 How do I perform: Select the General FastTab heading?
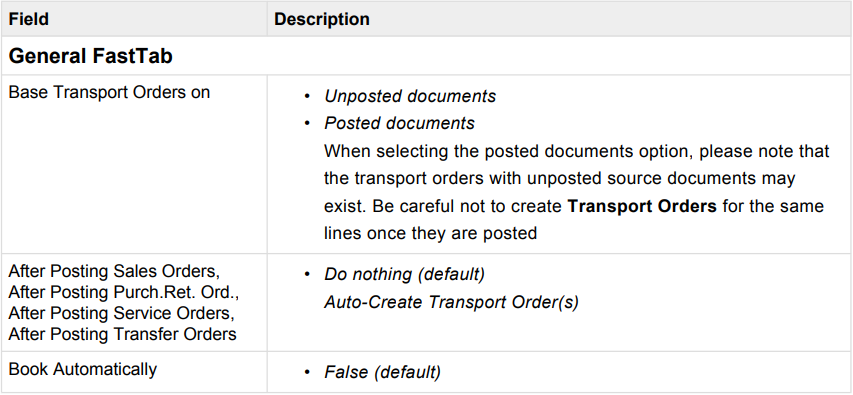click(90, 56)
